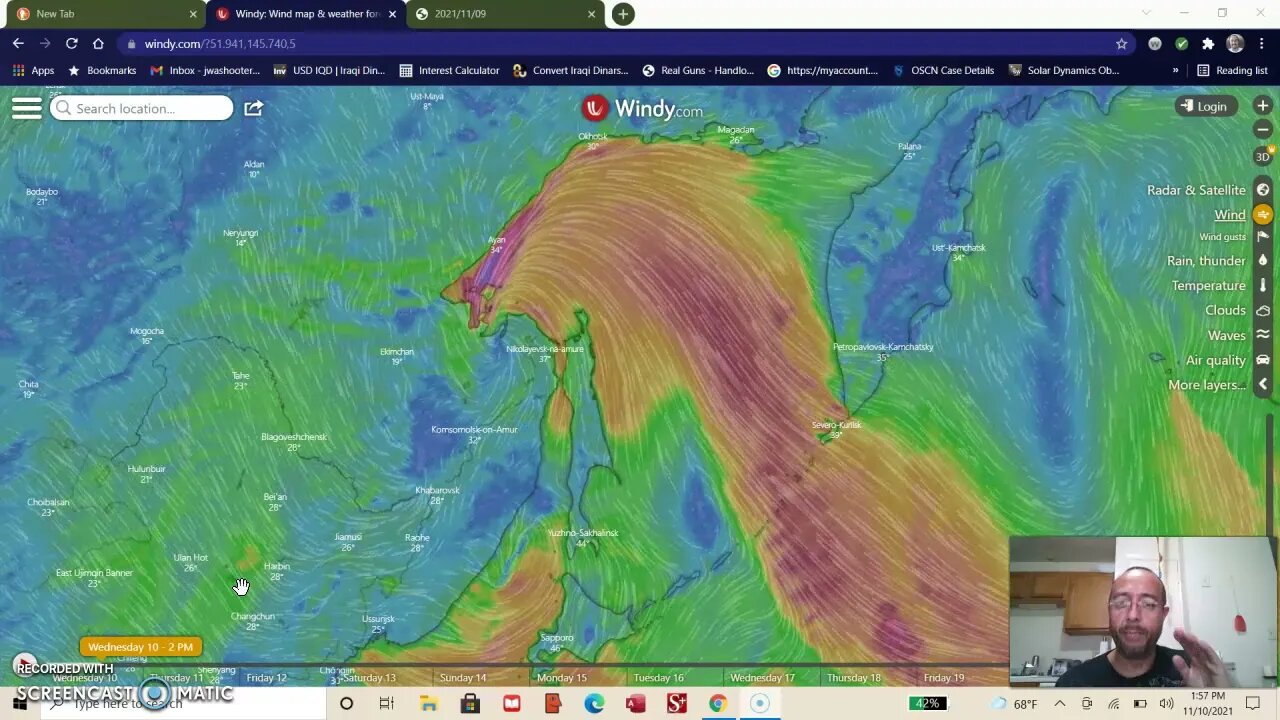Reload the current page
The image size is (1280, 720).
point(71,43)
